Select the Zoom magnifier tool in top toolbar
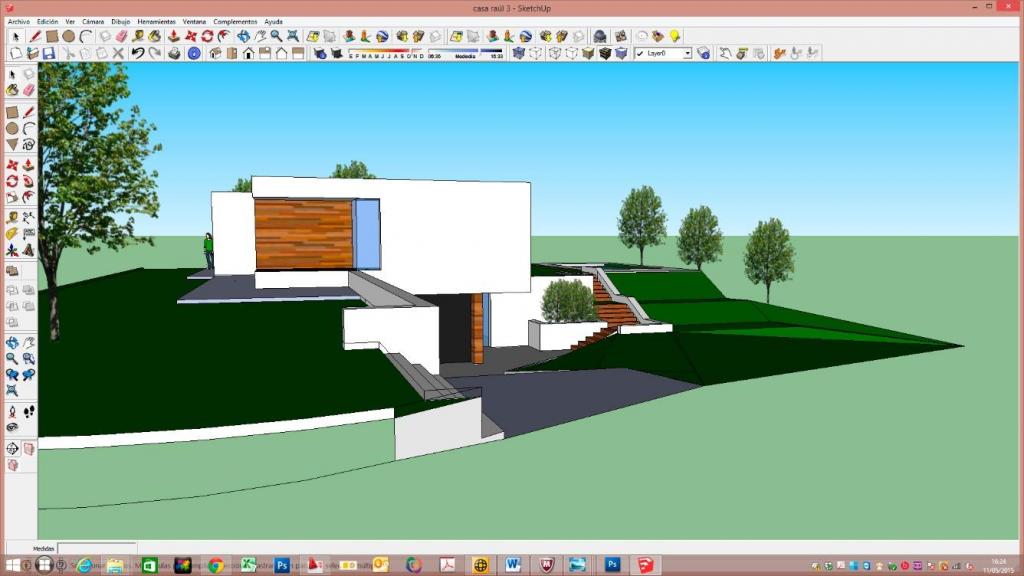The width and height of the screenshot is (1024, 576). [x=277, y=36]
